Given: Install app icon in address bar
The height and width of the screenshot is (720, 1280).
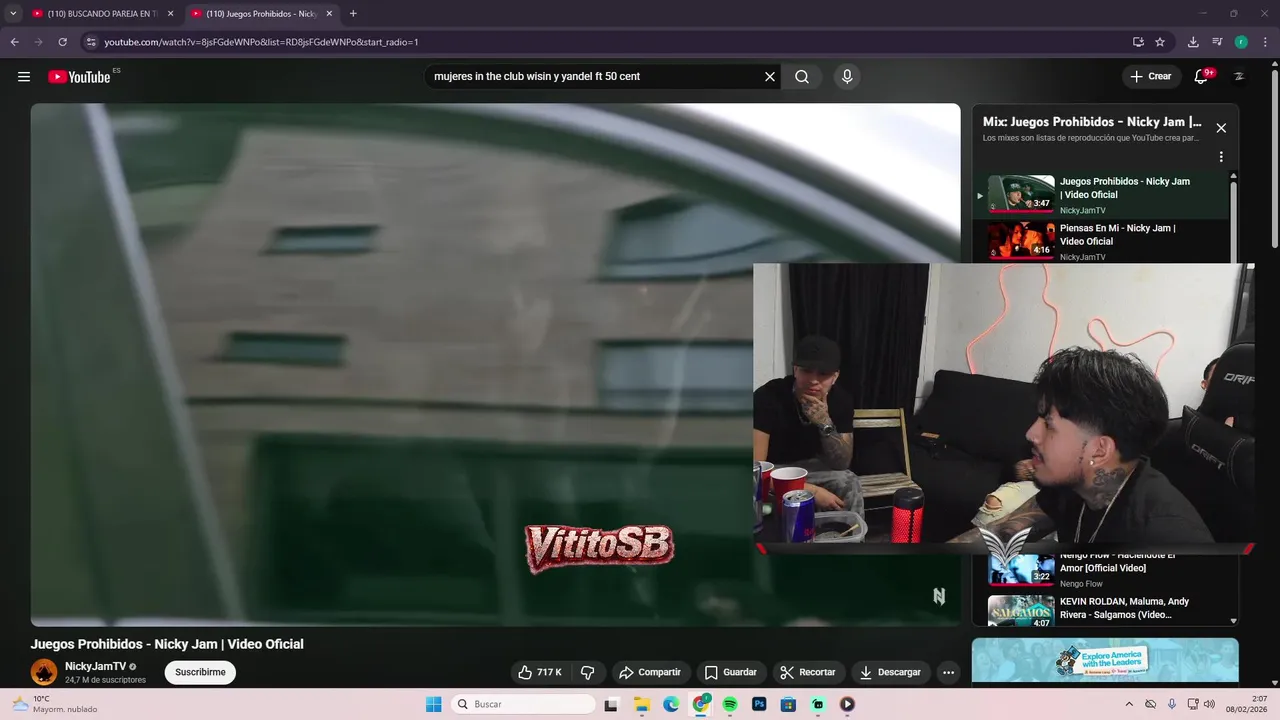Looking at the screenshot, I should pyautogui.click(x=1138, y=42).
